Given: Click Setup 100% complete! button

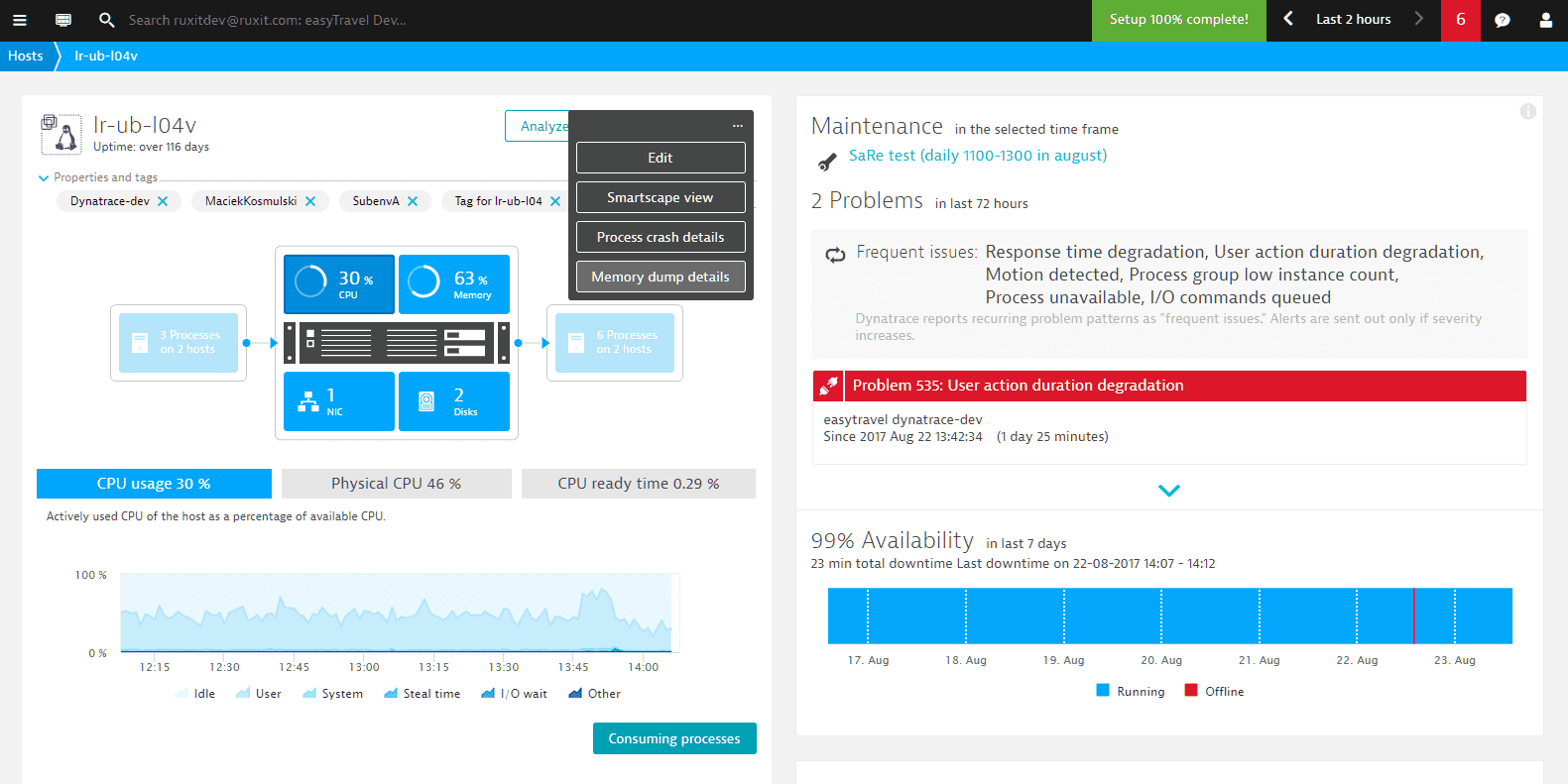Looking at the screenshot, I should 1179,20.
